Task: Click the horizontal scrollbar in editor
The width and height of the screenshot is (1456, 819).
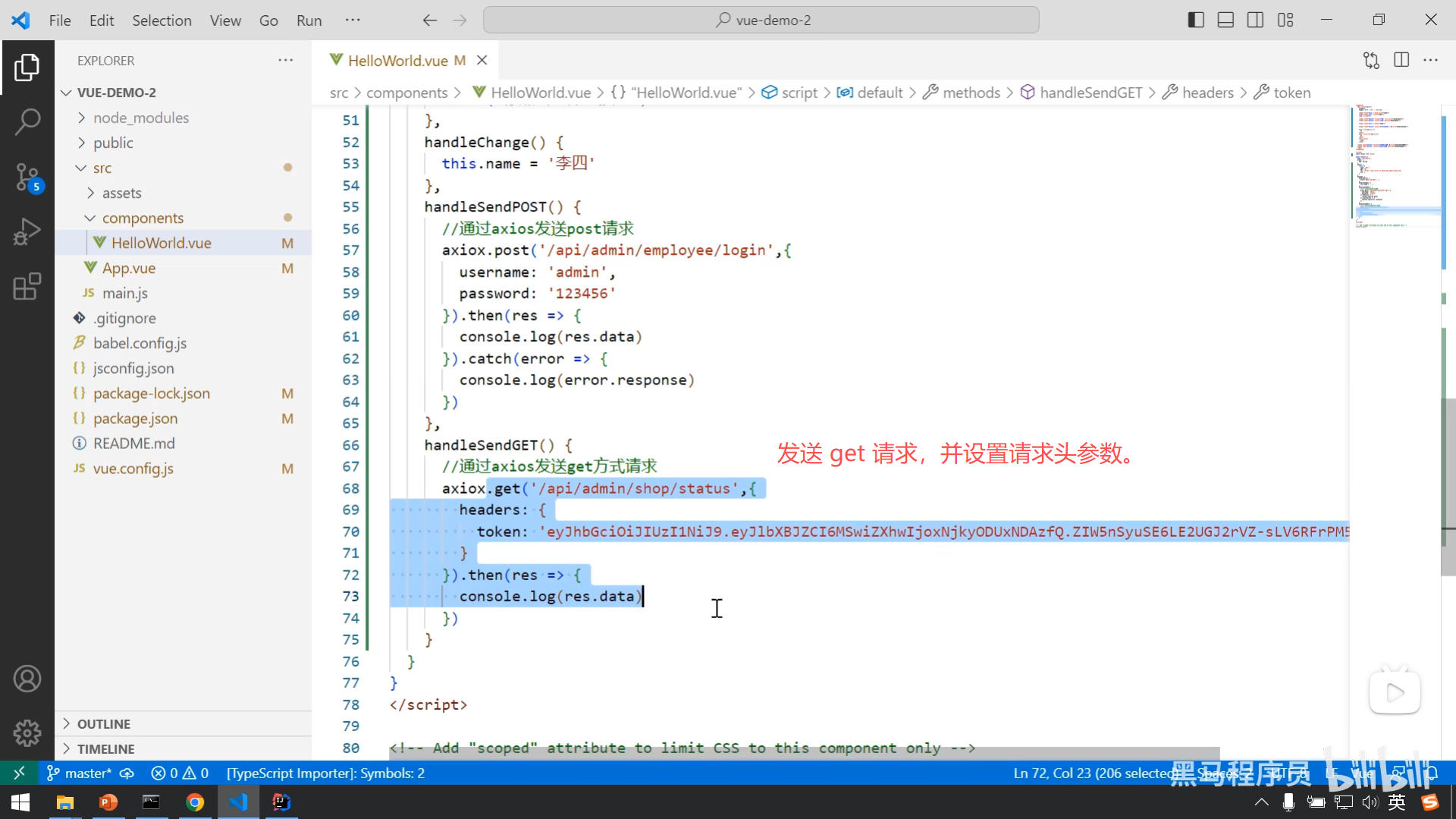Action: click(x=804, y=753)
